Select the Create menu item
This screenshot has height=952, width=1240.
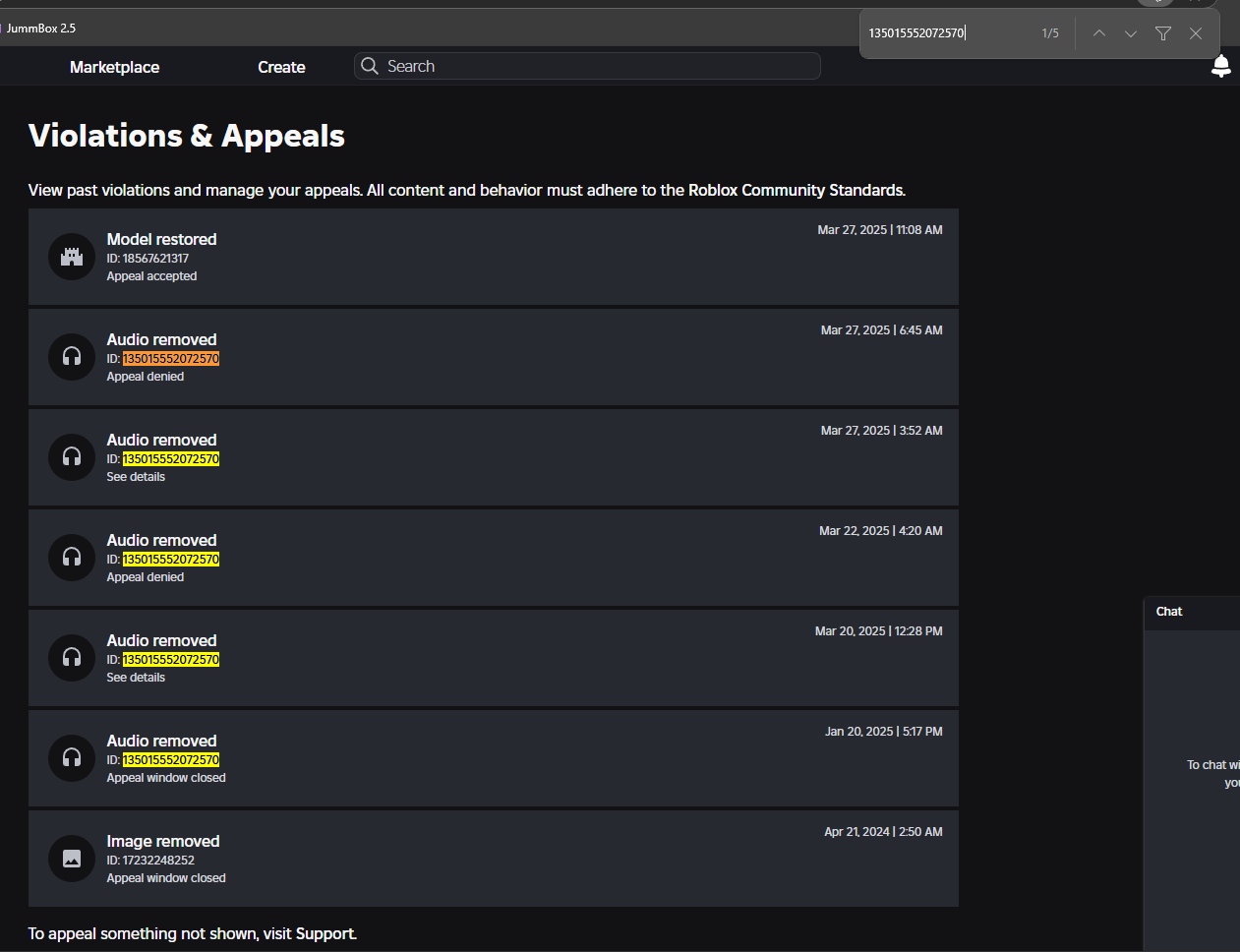(281, 67)
